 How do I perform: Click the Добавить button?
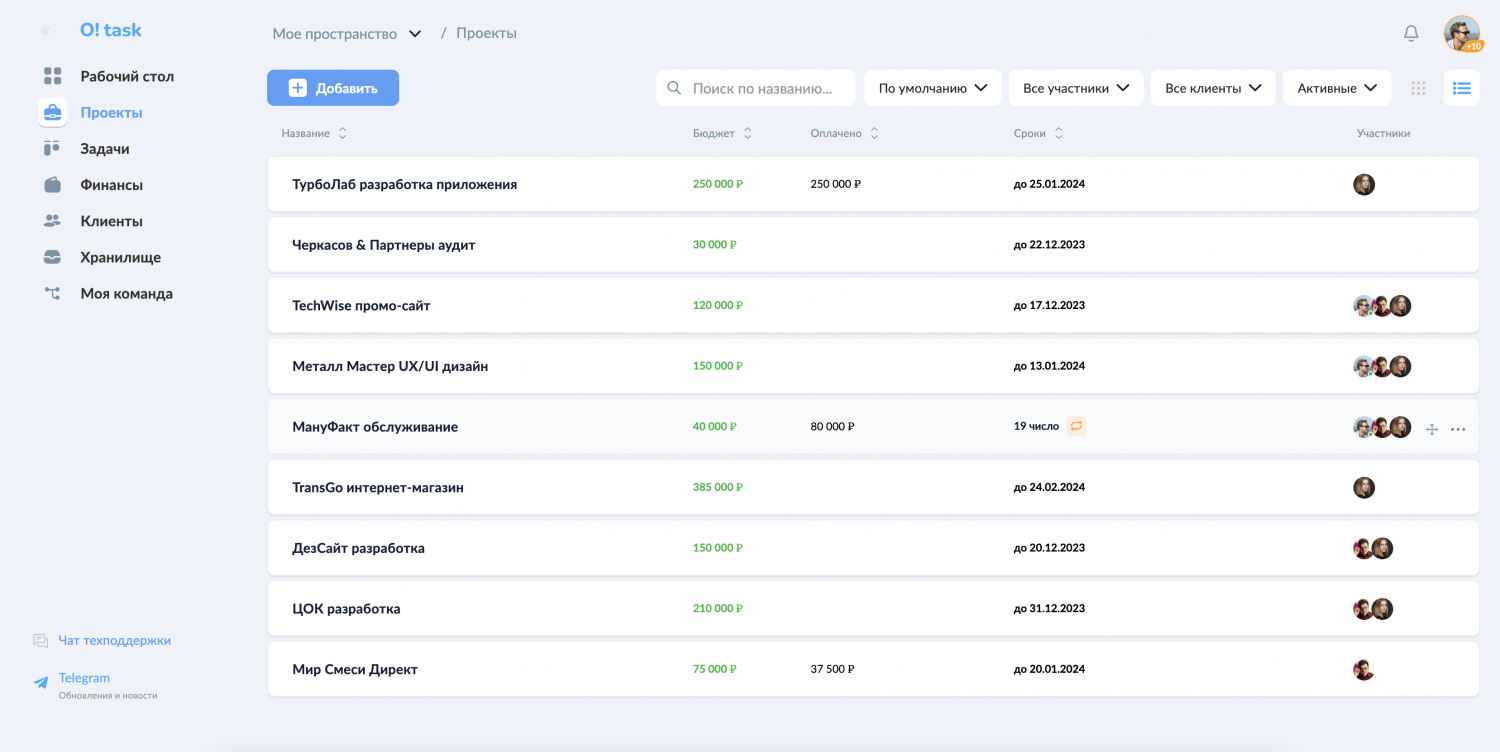click(333, 88)
